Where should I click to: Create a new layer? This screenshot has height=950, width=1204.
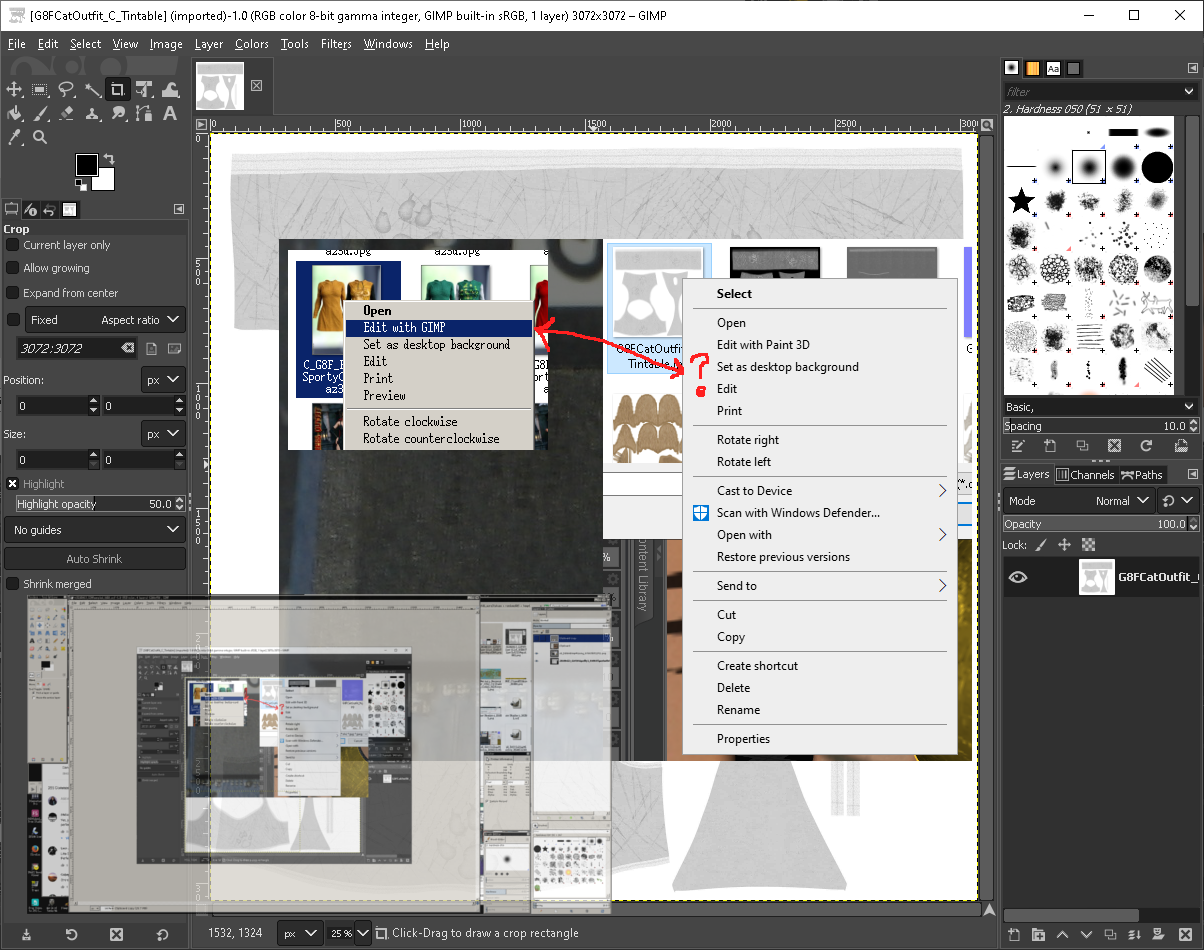(1014, 935)
